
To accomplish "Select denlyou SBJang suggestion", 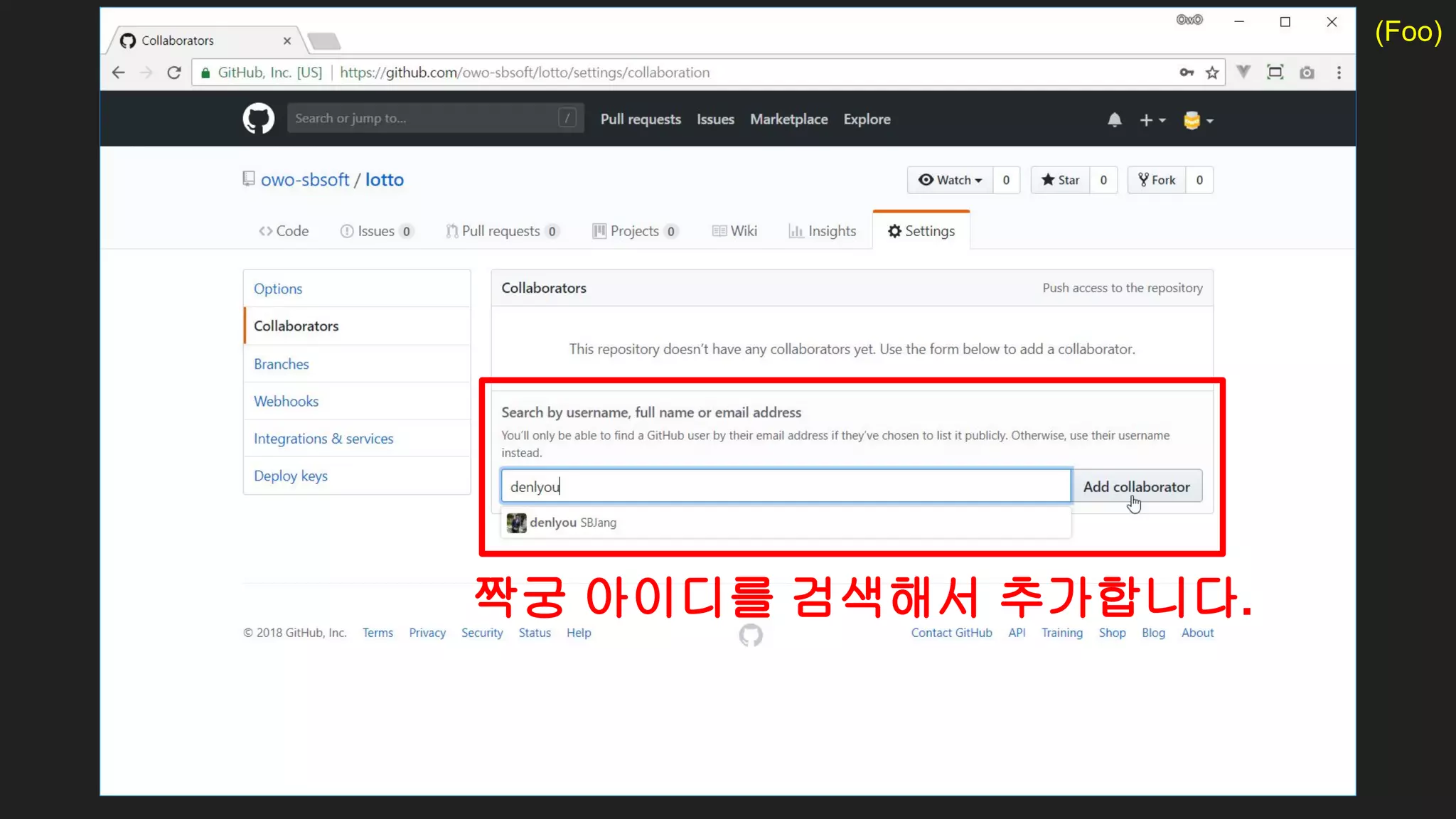I will (786, 523).
